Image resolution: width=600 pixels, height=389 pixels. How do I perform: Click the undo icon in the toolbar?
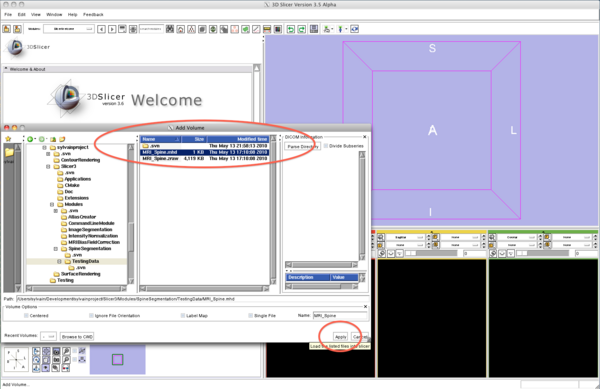[x=291, y=29]
